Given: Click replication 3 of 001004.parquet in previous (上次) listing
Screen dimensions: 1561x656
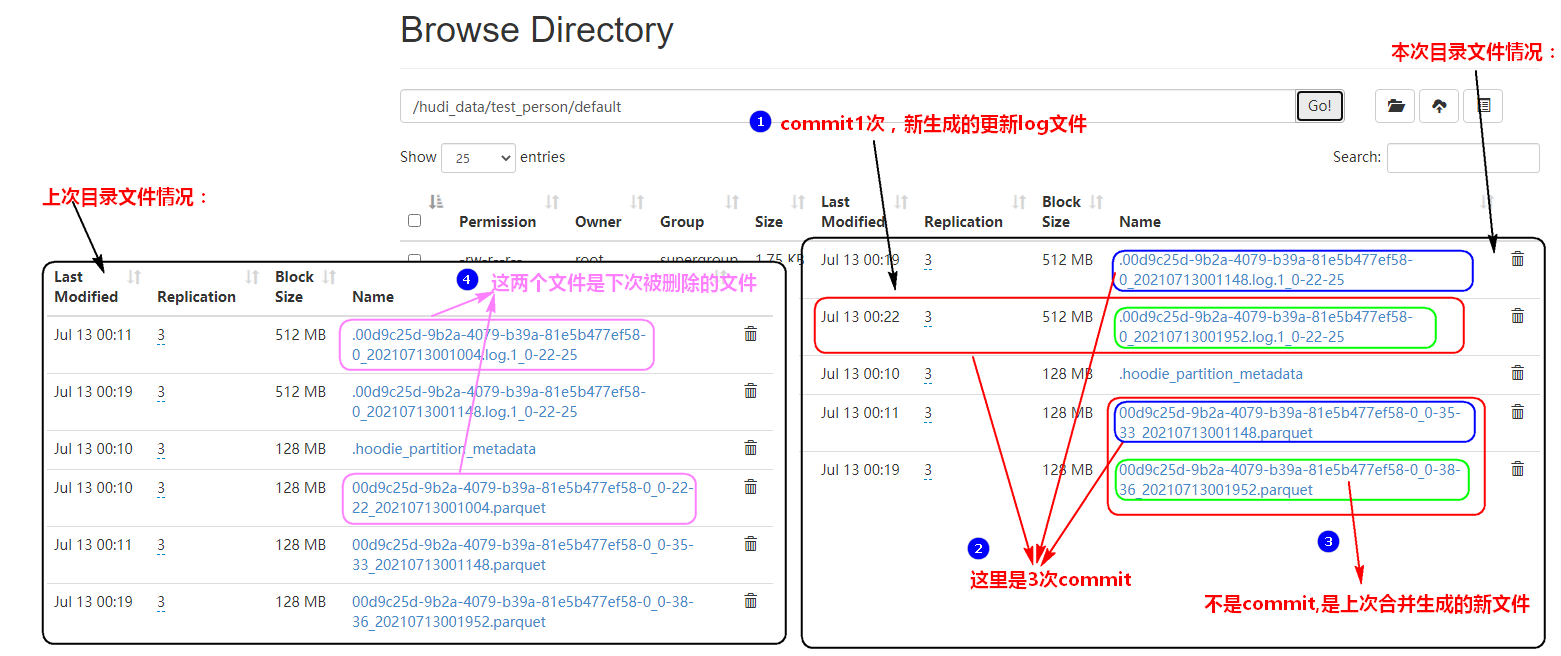Looking at the screenshot, I should (x=161, y=489).
